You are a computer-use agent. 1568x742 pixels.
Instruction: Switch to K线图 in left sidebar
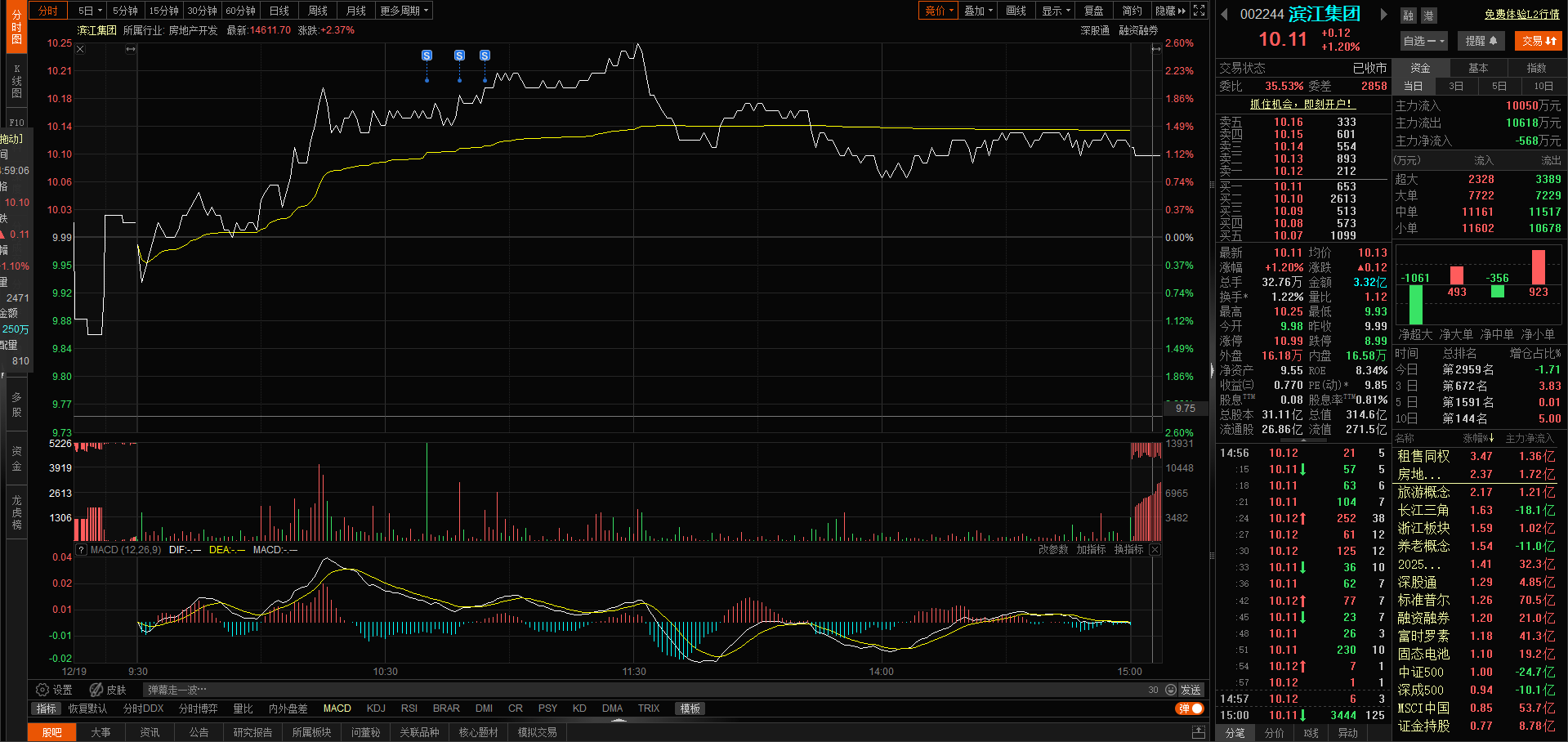pyautogui.click(x=16, y=81)
